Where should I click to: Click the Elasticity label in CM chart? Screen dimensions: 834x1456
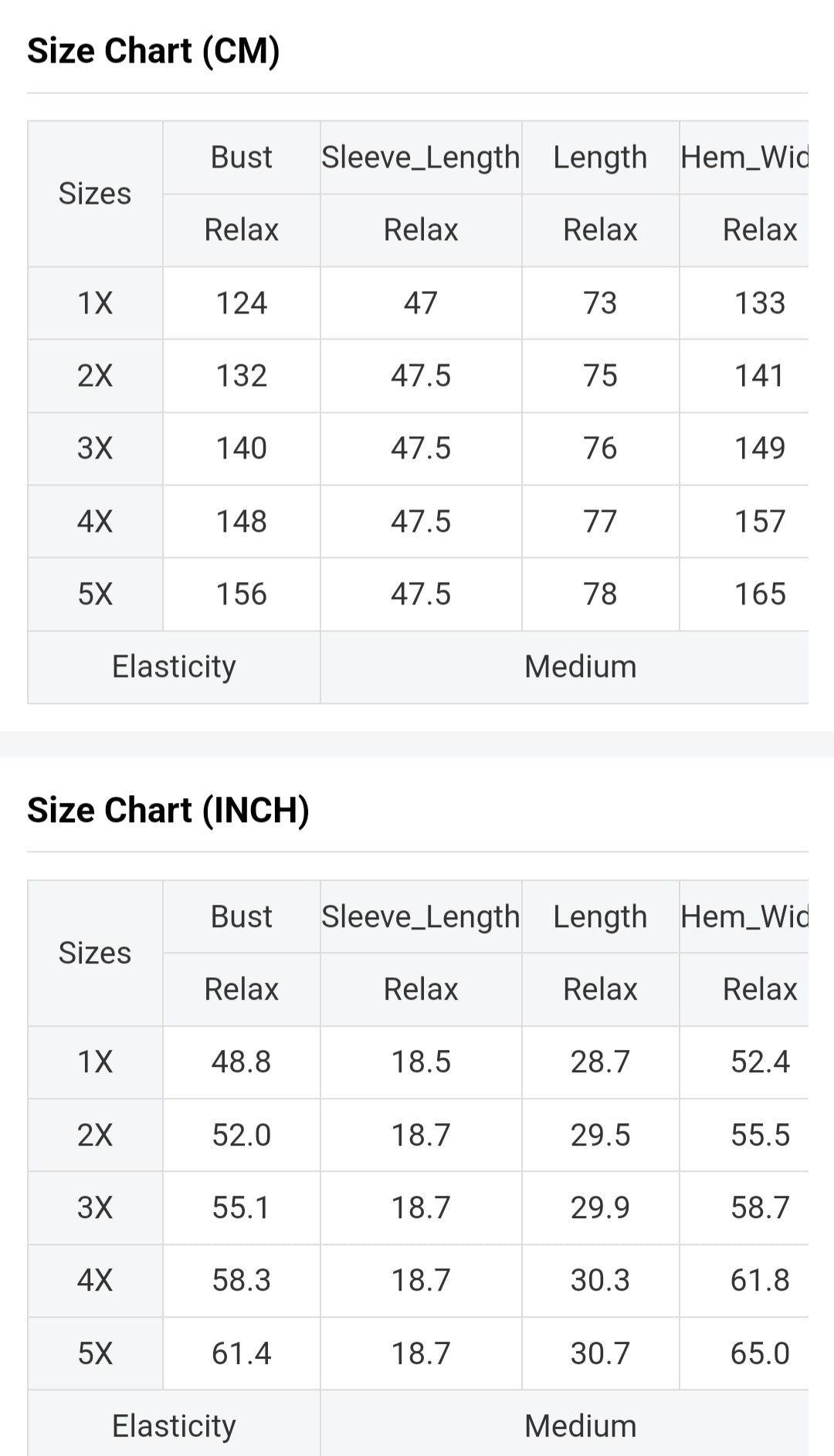tap(174, 667)
